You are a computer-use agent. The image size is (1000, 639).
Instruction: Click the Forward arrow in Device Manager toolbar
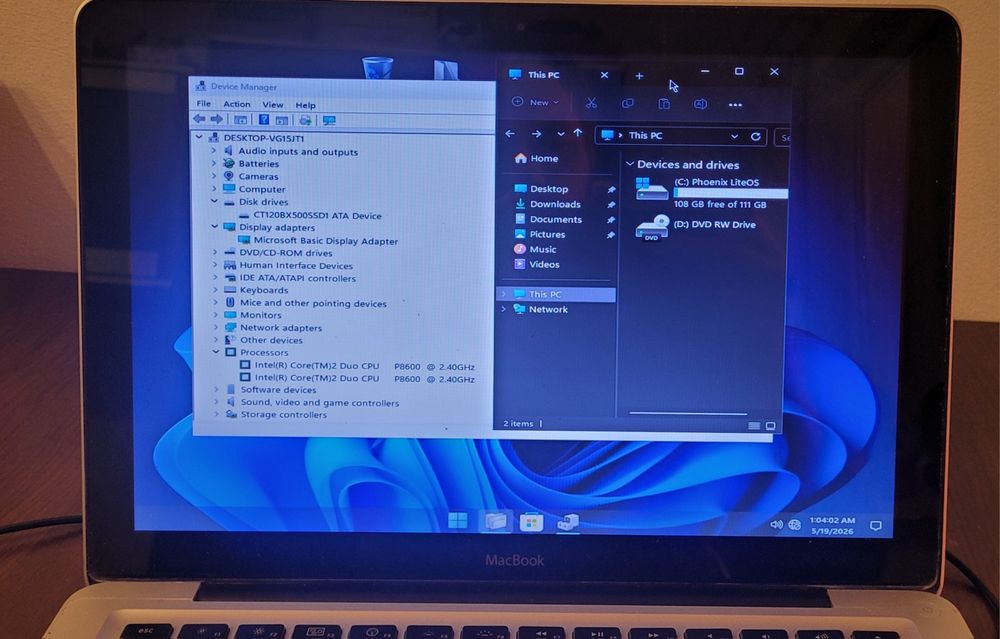coord(216,119)
